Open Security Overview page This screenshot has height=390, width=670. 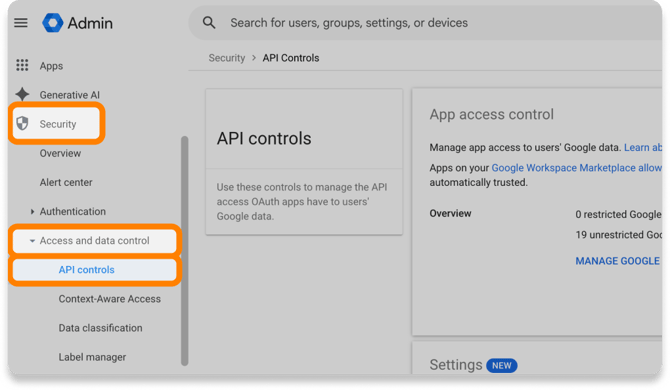(x=60, y=153)
